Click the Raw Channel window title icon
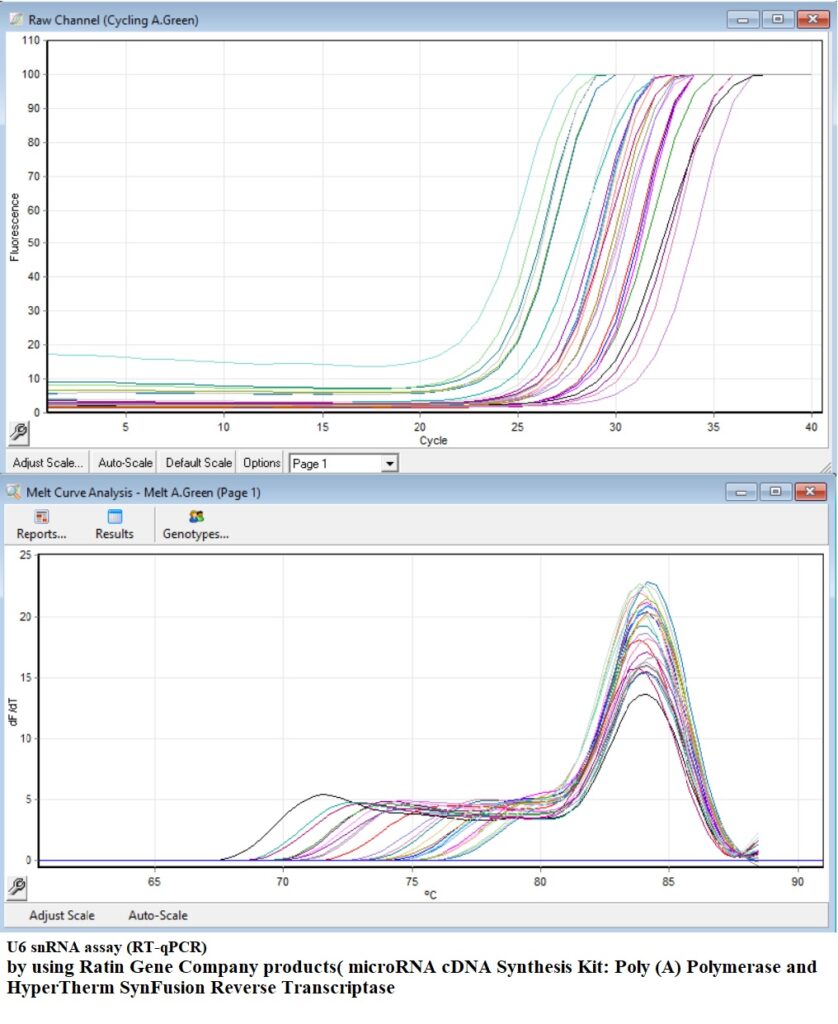Image resolution: width=838 pixels, height=1024 pixels. [x=15, y=19]
